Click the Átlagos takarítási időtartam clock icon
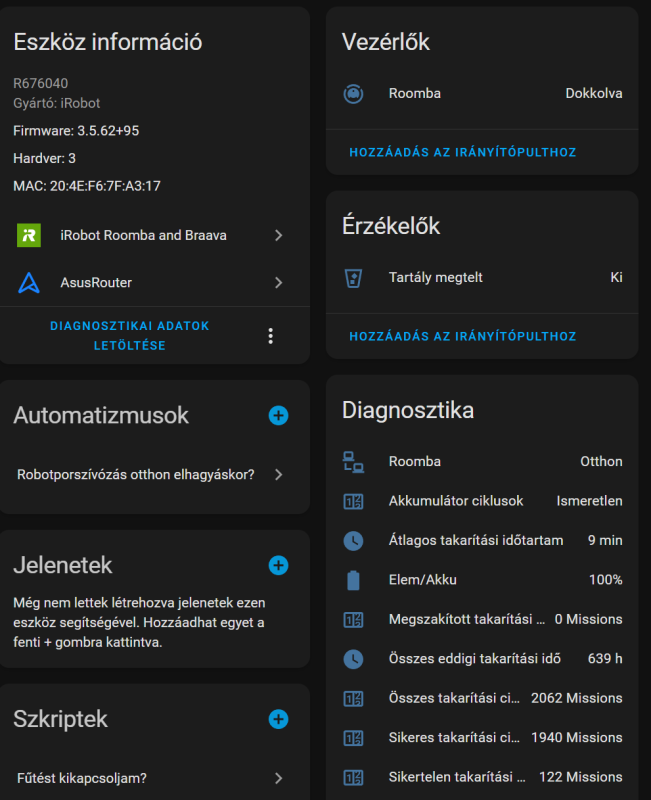651x800 pixels. pos(352,540)
